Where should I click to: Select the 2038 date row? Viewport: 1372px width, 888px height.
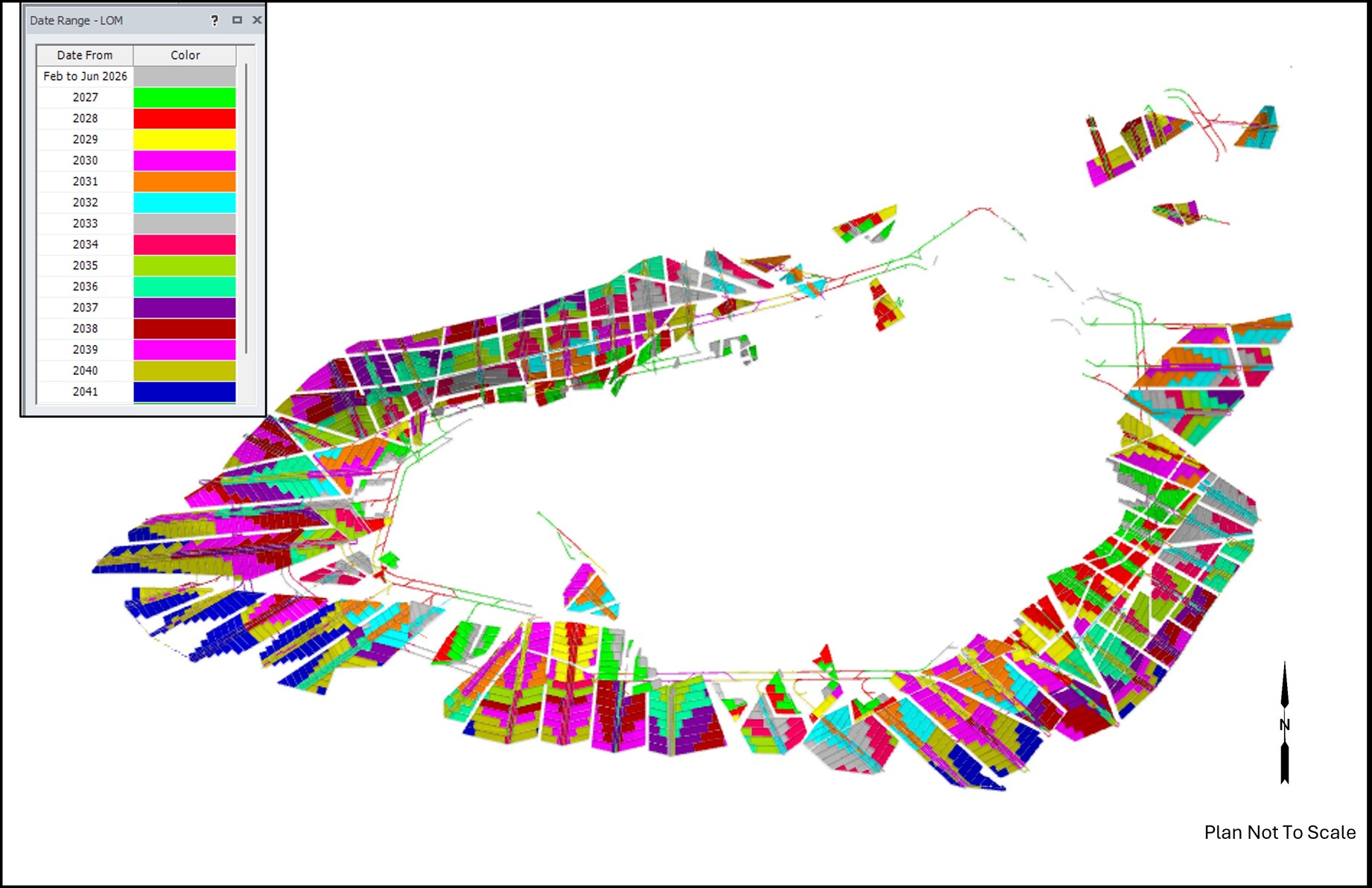[x=136, y=329]
